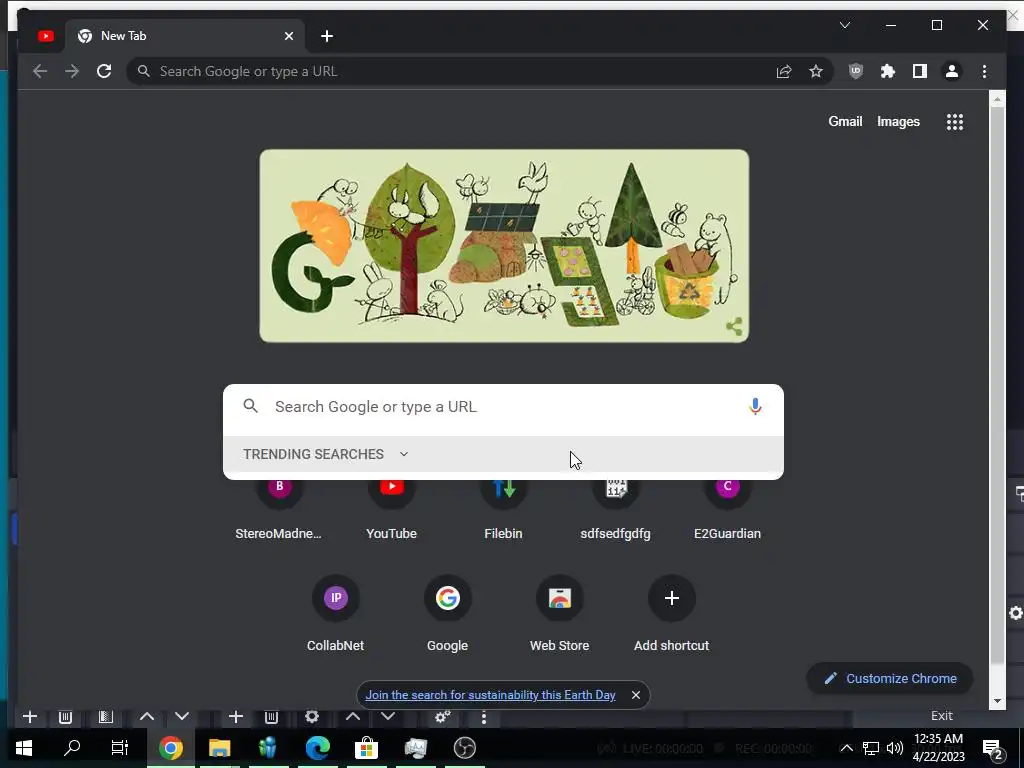Collapse the Trending Searches section
This screenshot has height=768, width=1024.
(404, 454)
